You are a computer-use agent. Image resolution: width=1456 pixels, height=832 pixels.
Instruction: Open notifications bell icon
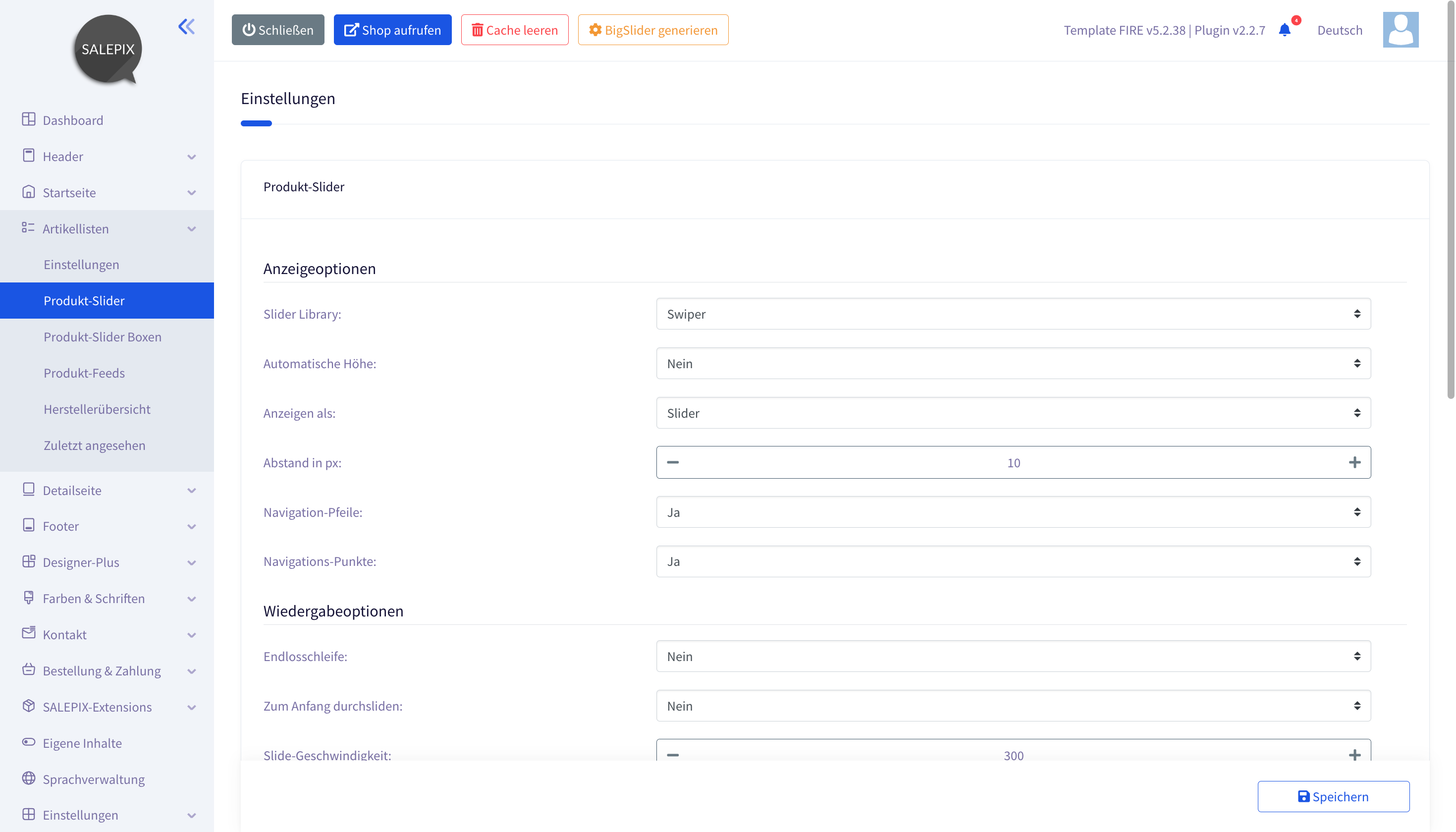tap(1285, 30)
